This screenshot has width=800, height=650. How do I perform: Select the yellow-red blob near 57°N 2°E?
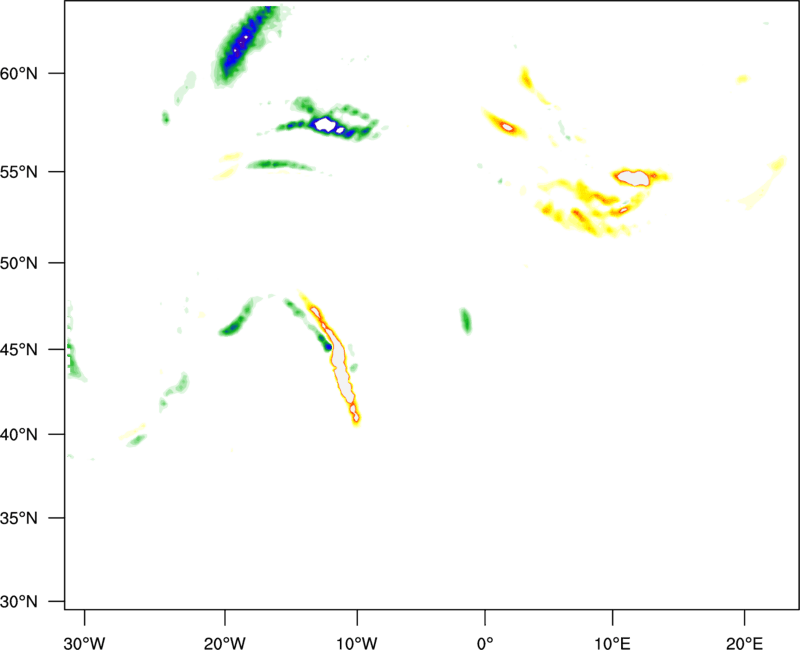pyautogui.click(x=503, y=124)
